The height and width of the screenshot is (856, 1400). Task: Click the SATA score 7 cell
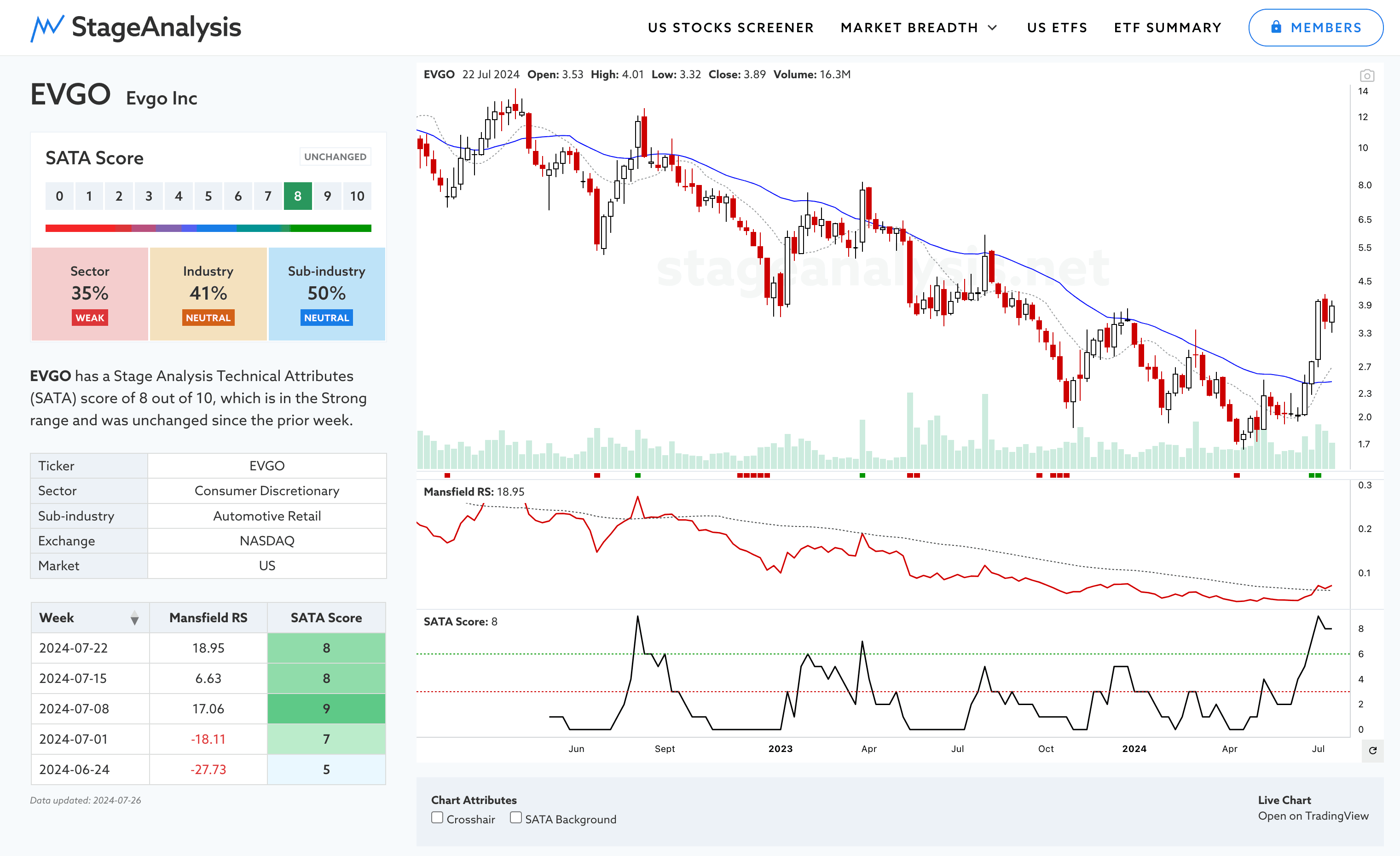pos(326,739)
